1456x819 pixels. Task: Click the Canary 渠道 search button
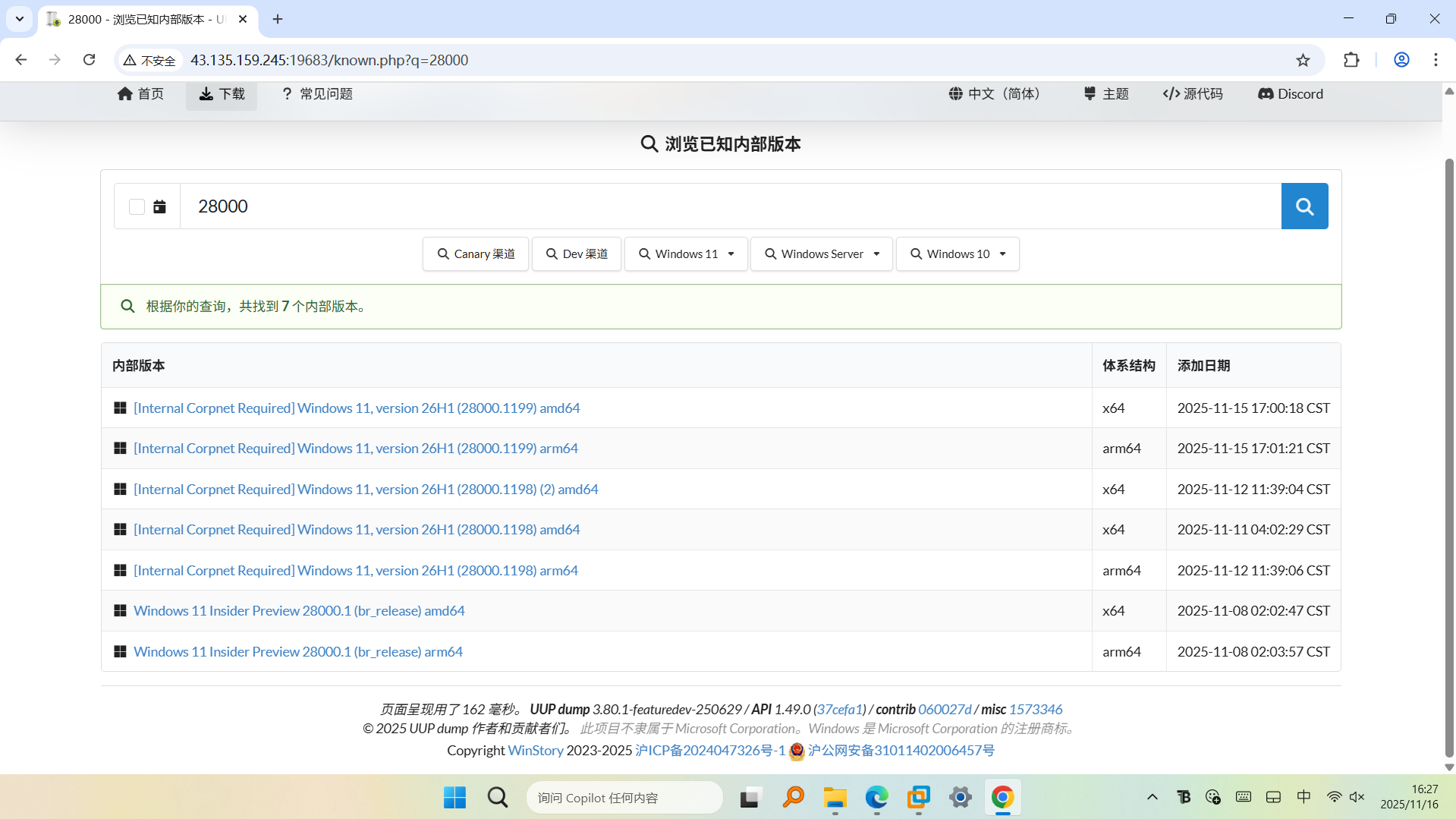pyautogui.click(x=476, y=254)
